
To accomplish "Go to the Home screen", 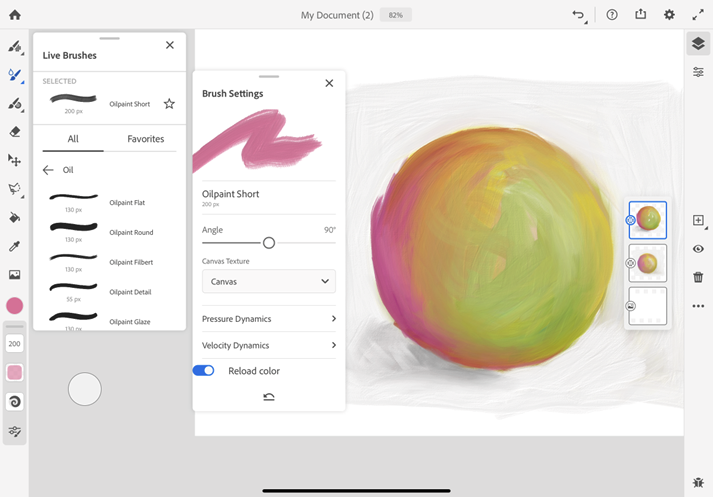I will [x=15, y=15].
